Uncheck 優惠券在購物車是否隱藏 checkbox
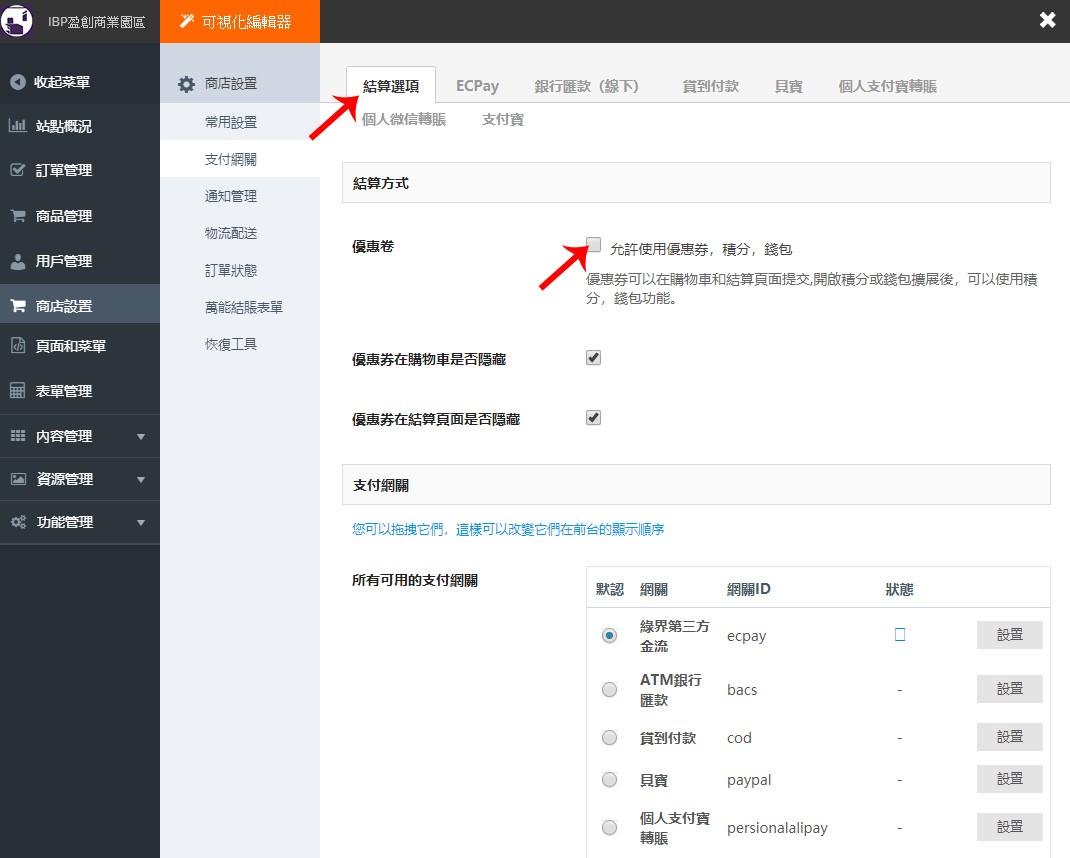 click(594, 358)
